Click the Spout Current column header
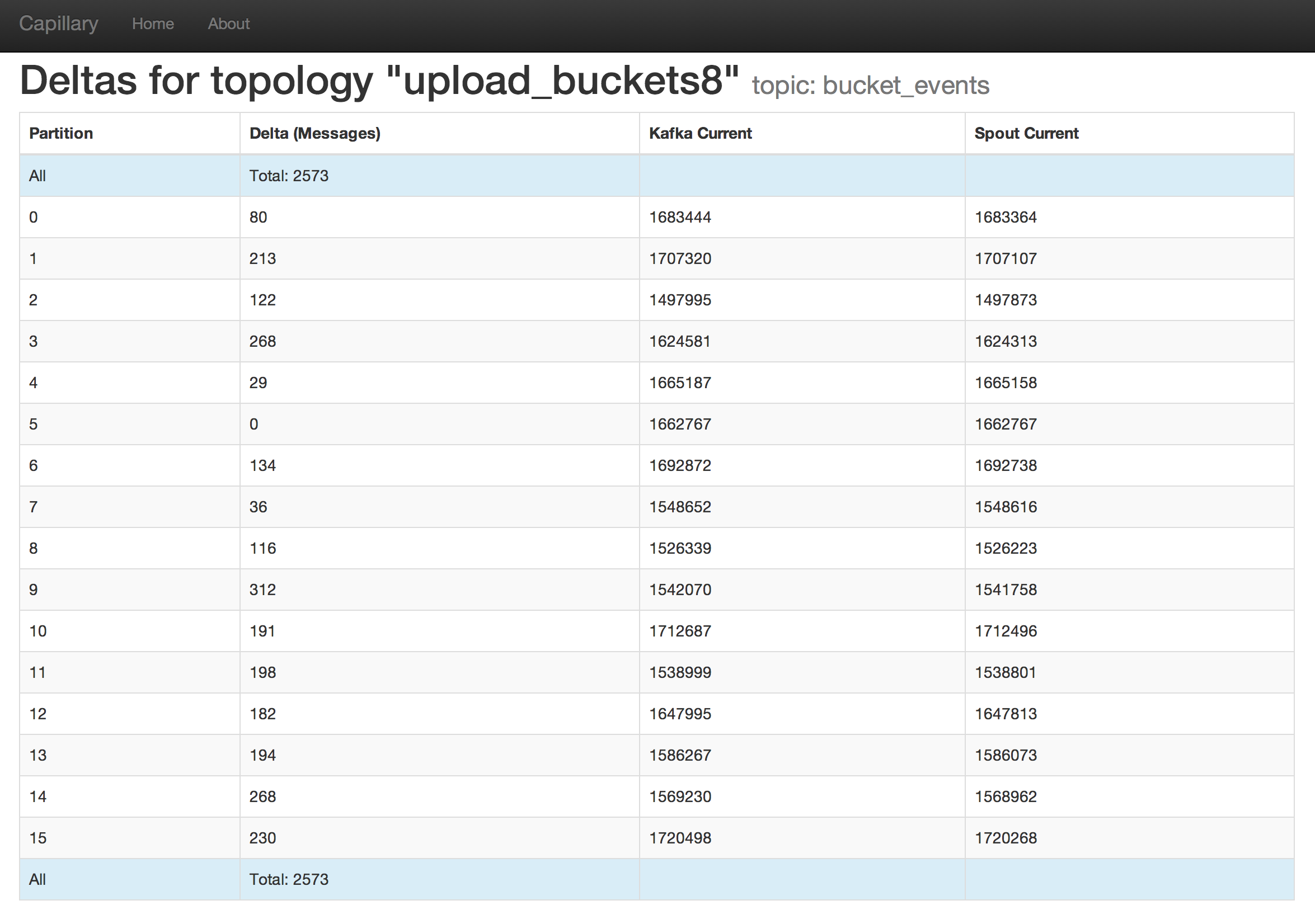Viewport: 1315px width, 924px height. [x=1026, y=133]
